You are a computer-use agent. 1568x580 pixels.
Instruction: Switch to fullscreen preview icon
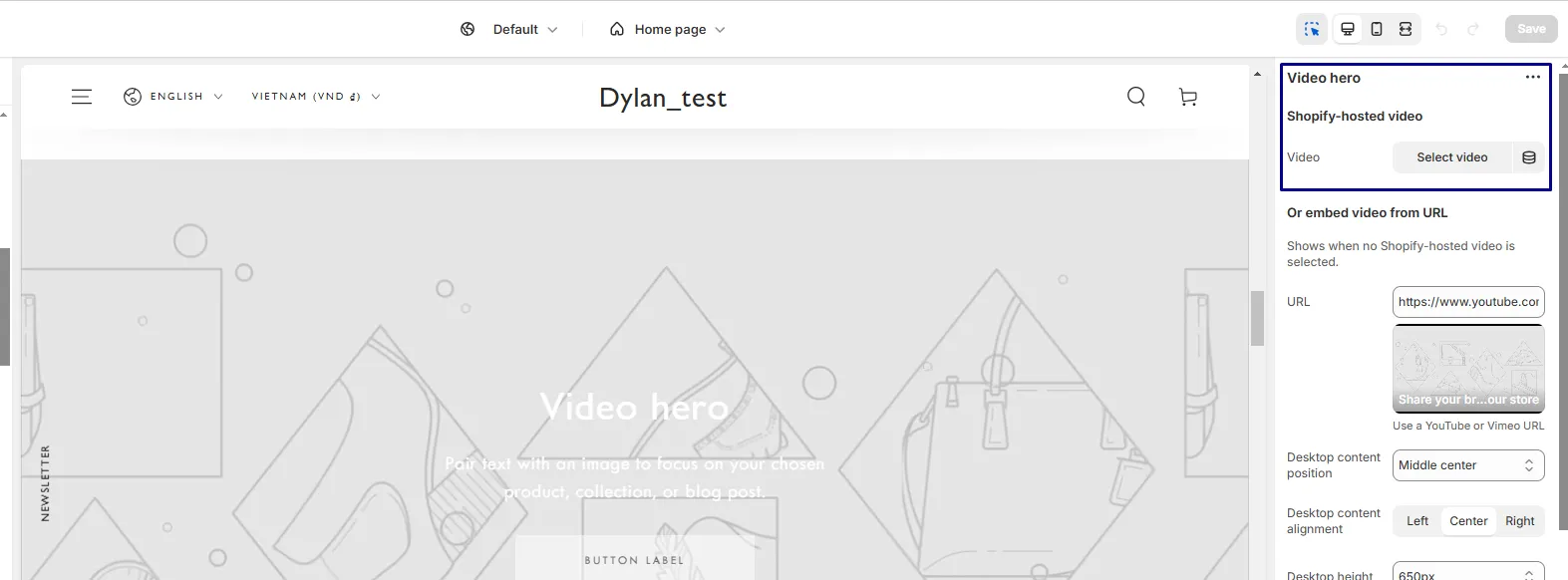click(x=1406, y=29)
